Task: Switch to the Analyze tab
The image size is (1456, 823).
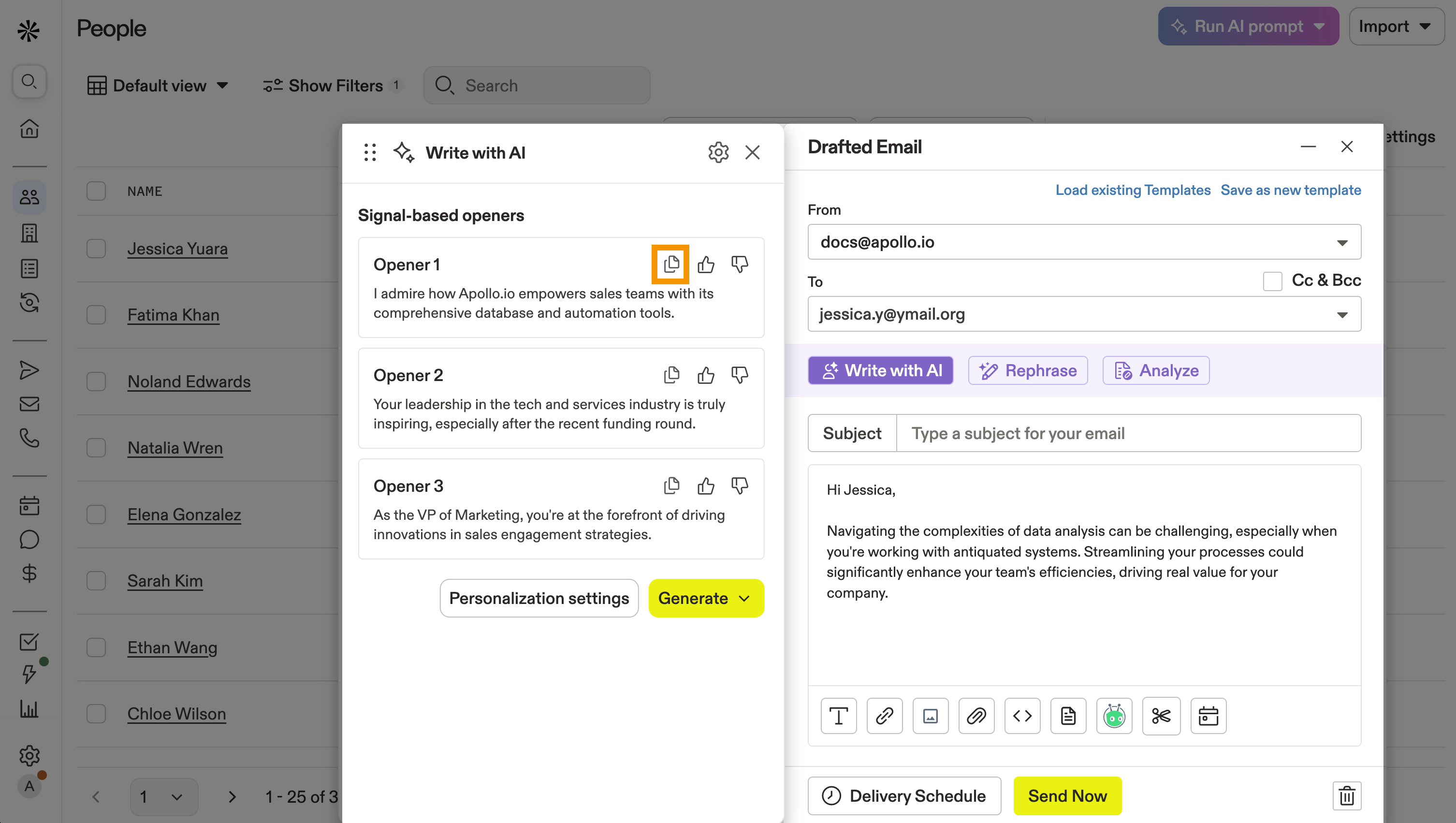Action: (x=1156, y=370)
